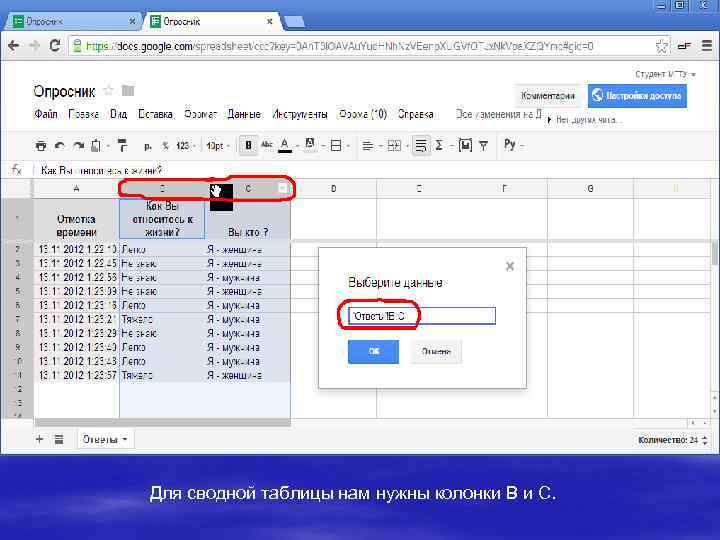Click the Опросник document title
The width and height of the screenshot is (720, 540).
point(64,91)
